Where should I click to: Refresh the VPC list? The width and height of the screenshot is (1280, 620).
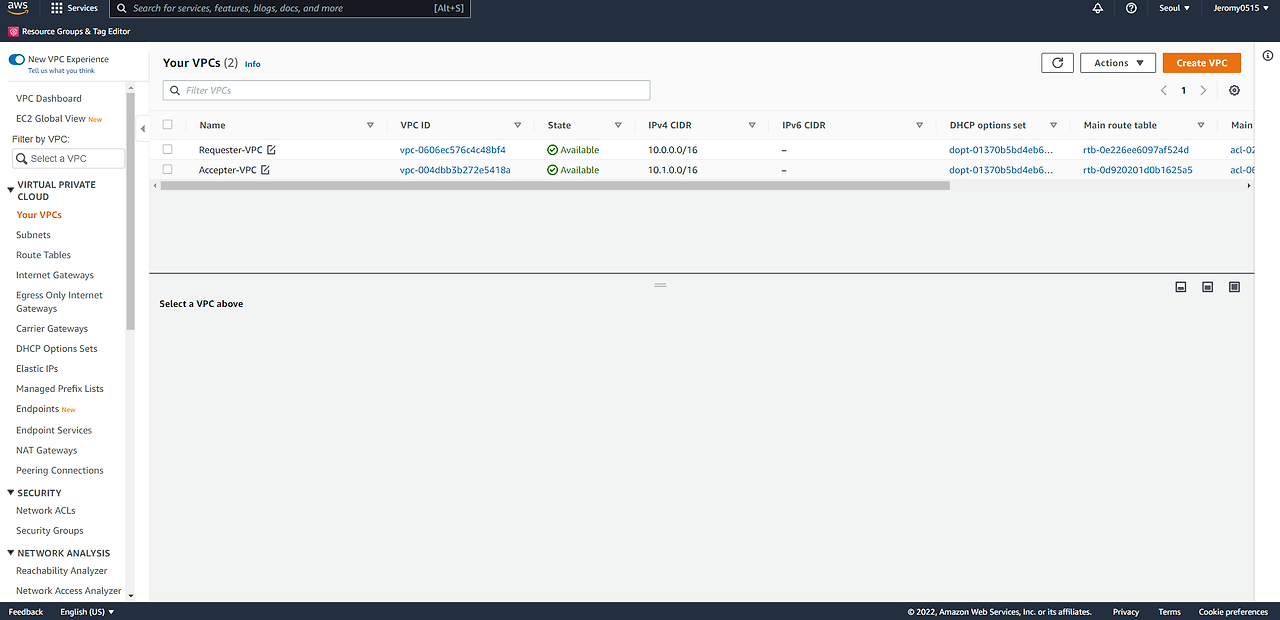[x=1057, y=63]
